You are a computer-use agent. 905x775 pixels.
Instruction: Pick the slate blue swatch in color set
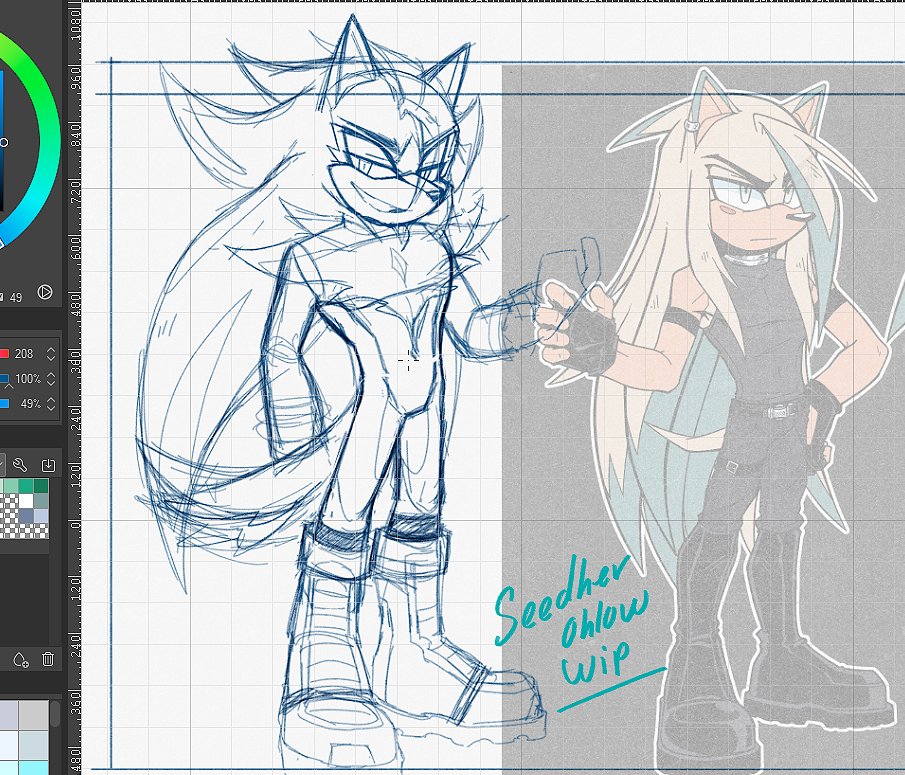[26, 516]
